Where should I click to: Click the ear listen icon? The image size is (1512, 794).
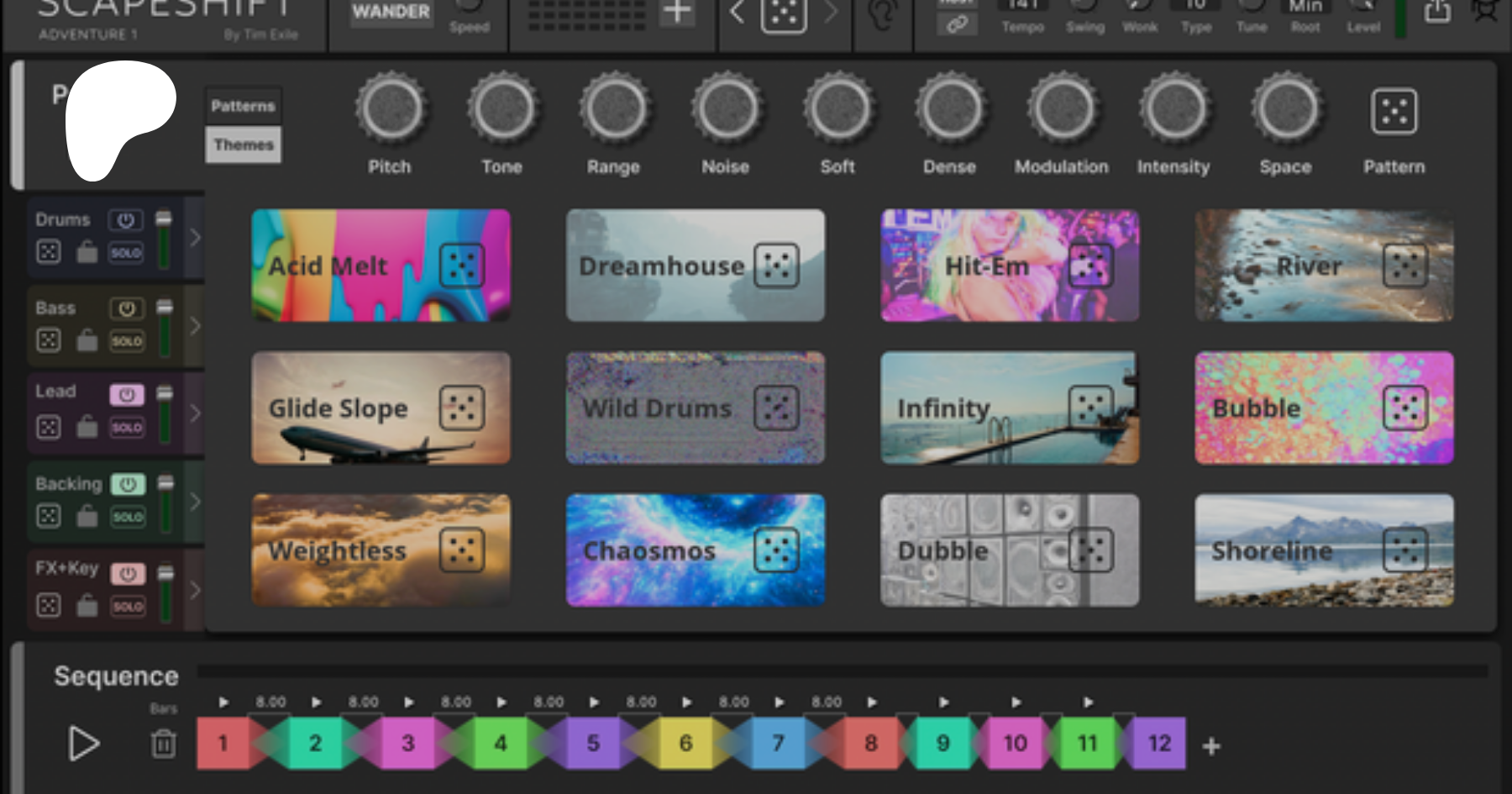882,15
